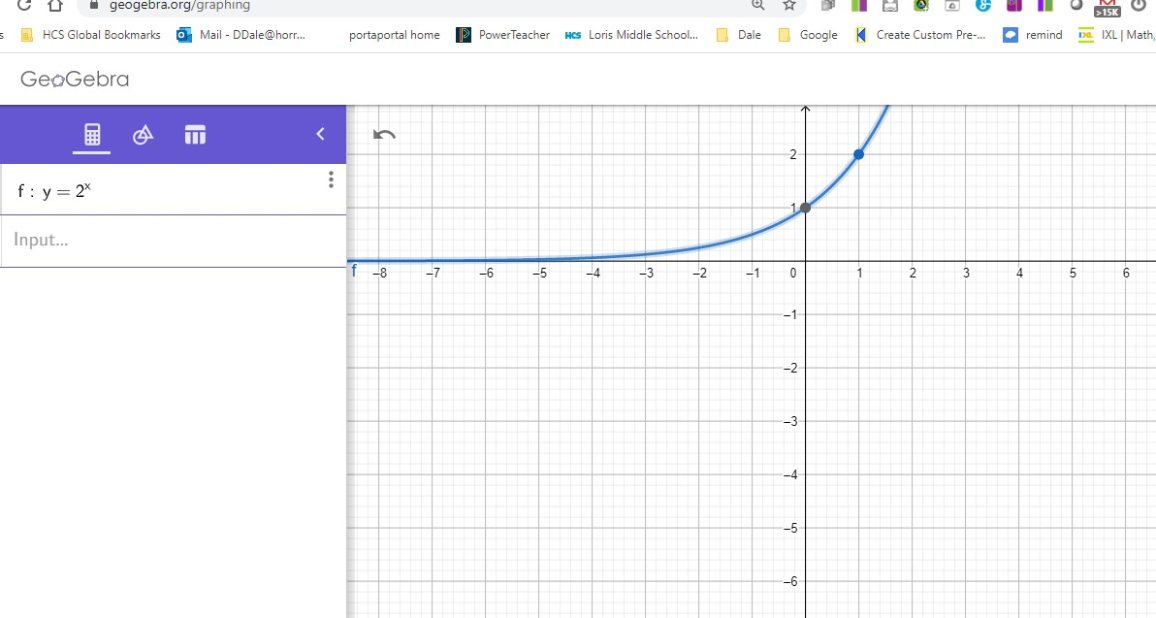Screen dimensions: 1156x618
Task: Bookmark this page with the star icon
Action: [789, 5]
